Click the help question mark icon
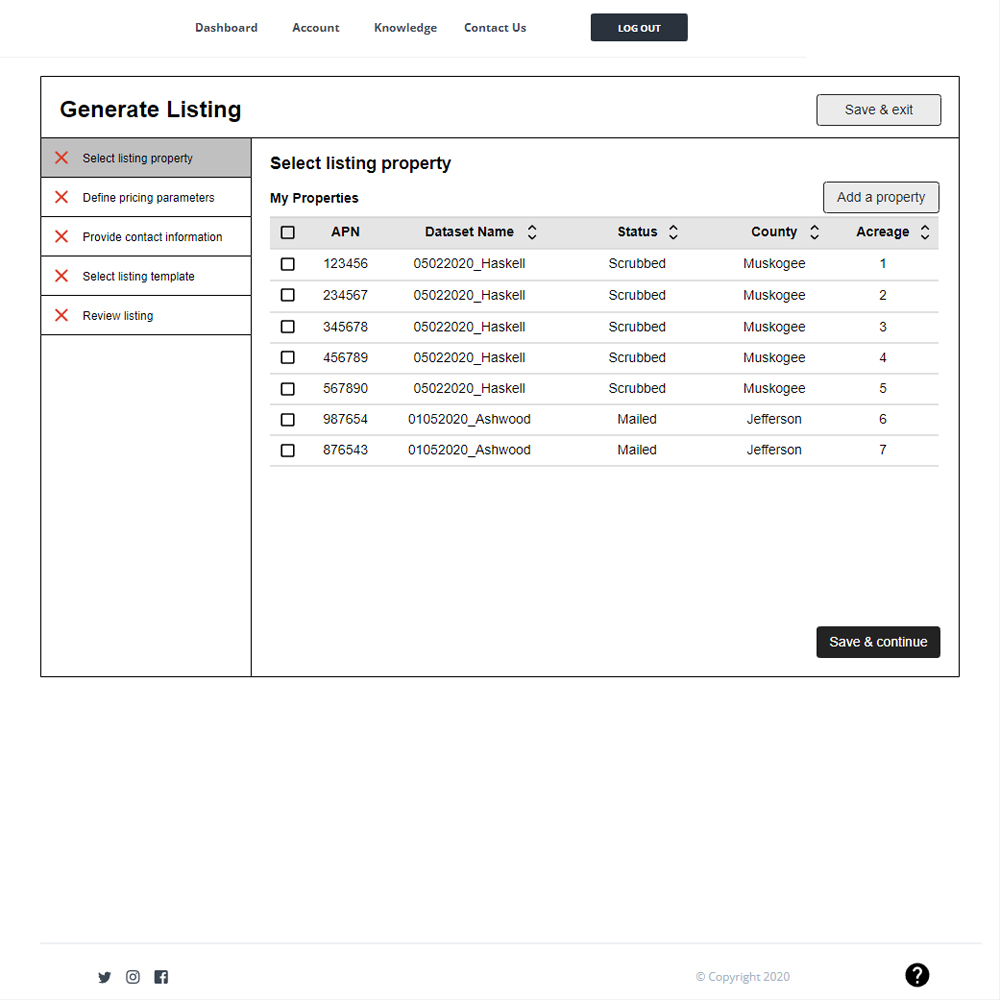1000x1000 pixels. pyautogui.click(x=917, y=975)
